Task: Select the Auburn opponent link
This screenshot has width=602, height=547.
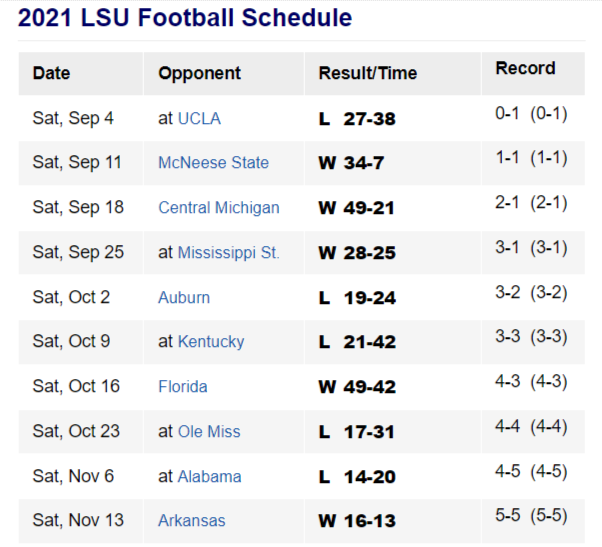Action: [x=184, y=297]
